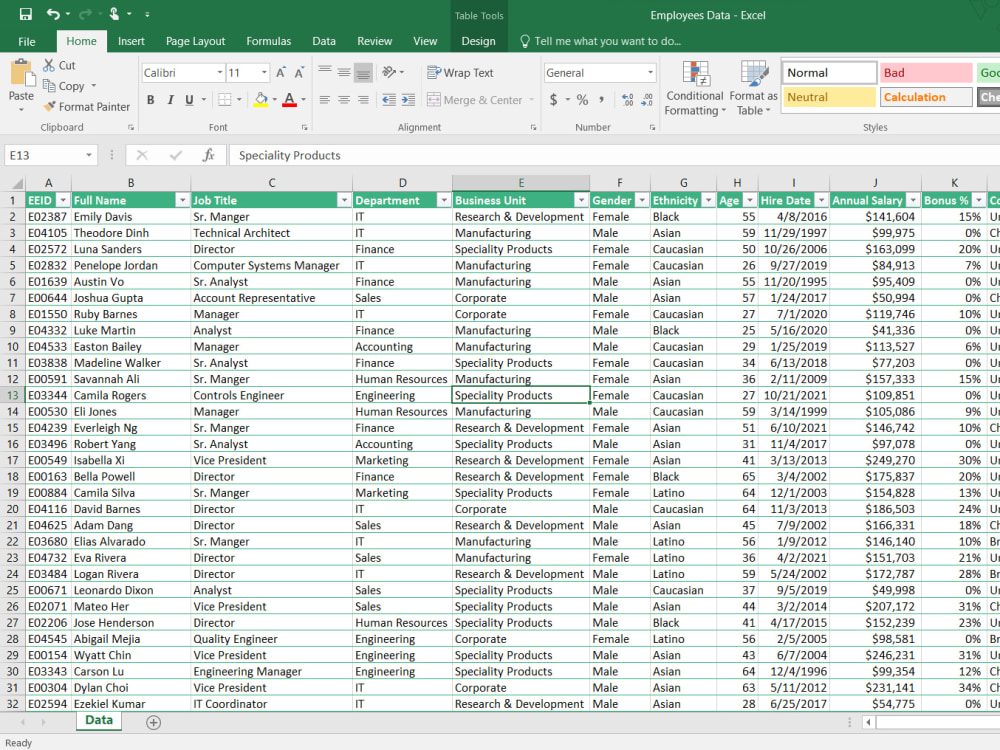Image resolution: width=1000 pixels, height=750 pixels.
Task: Select the Format Painter brush
Action: tap(49, 107)
